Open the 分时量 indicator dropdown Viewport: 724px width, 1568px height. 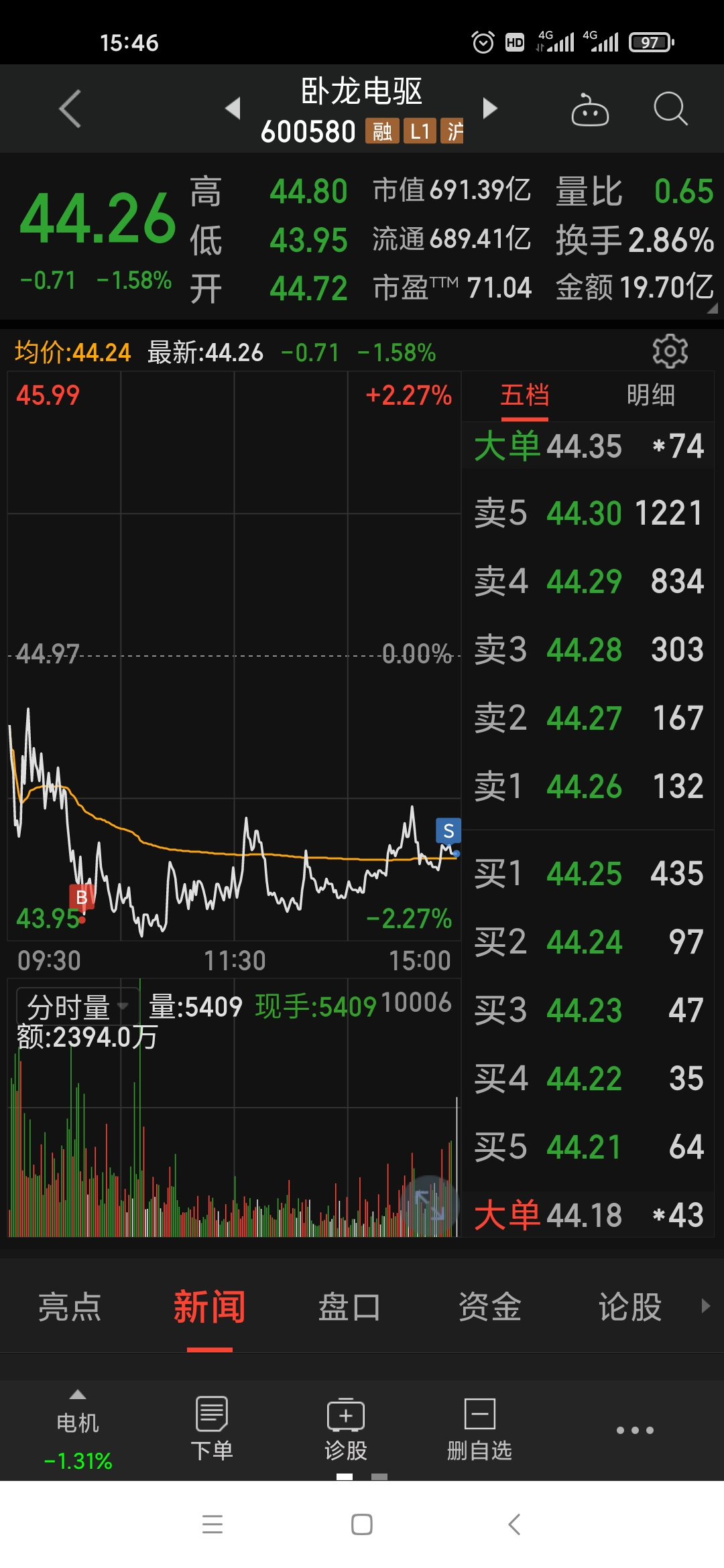pos(77,1006)
